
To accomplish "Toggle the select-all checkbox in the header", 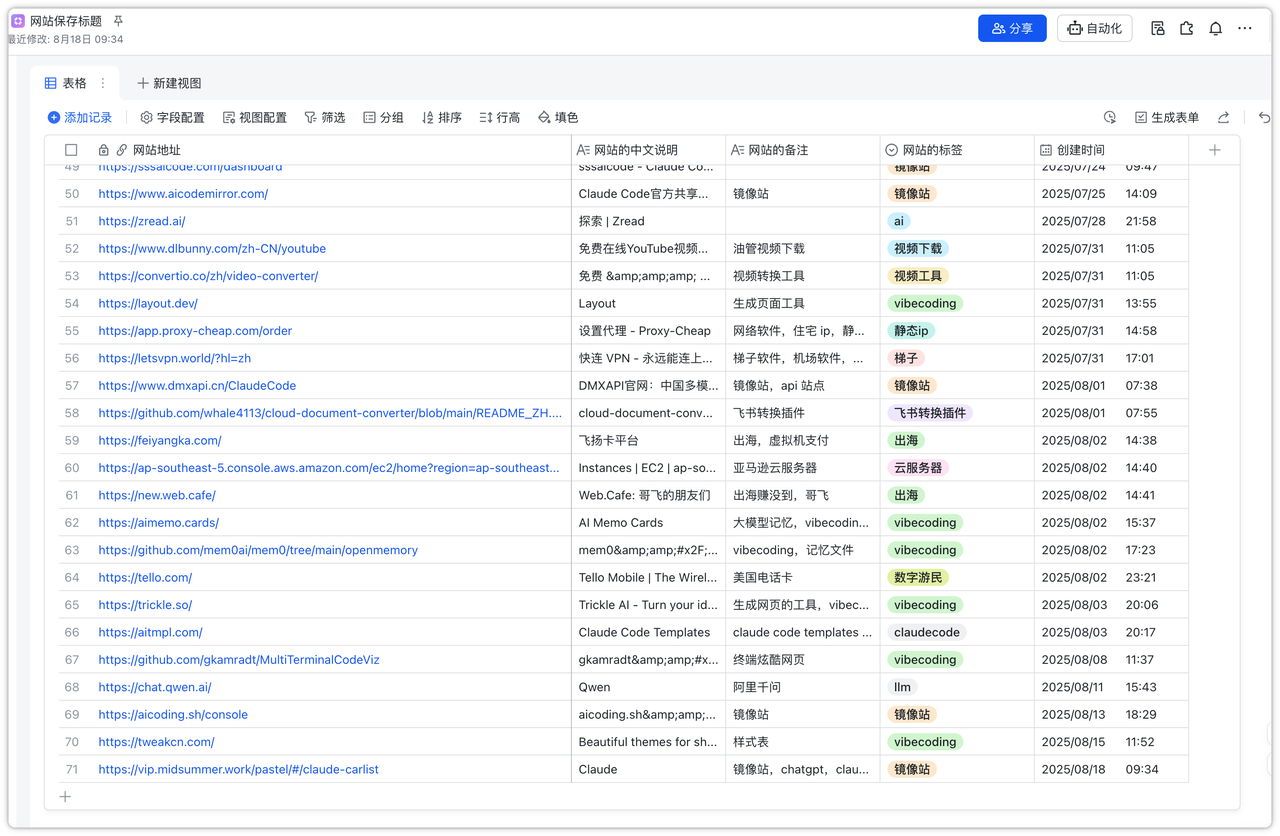I will (71, 150).
